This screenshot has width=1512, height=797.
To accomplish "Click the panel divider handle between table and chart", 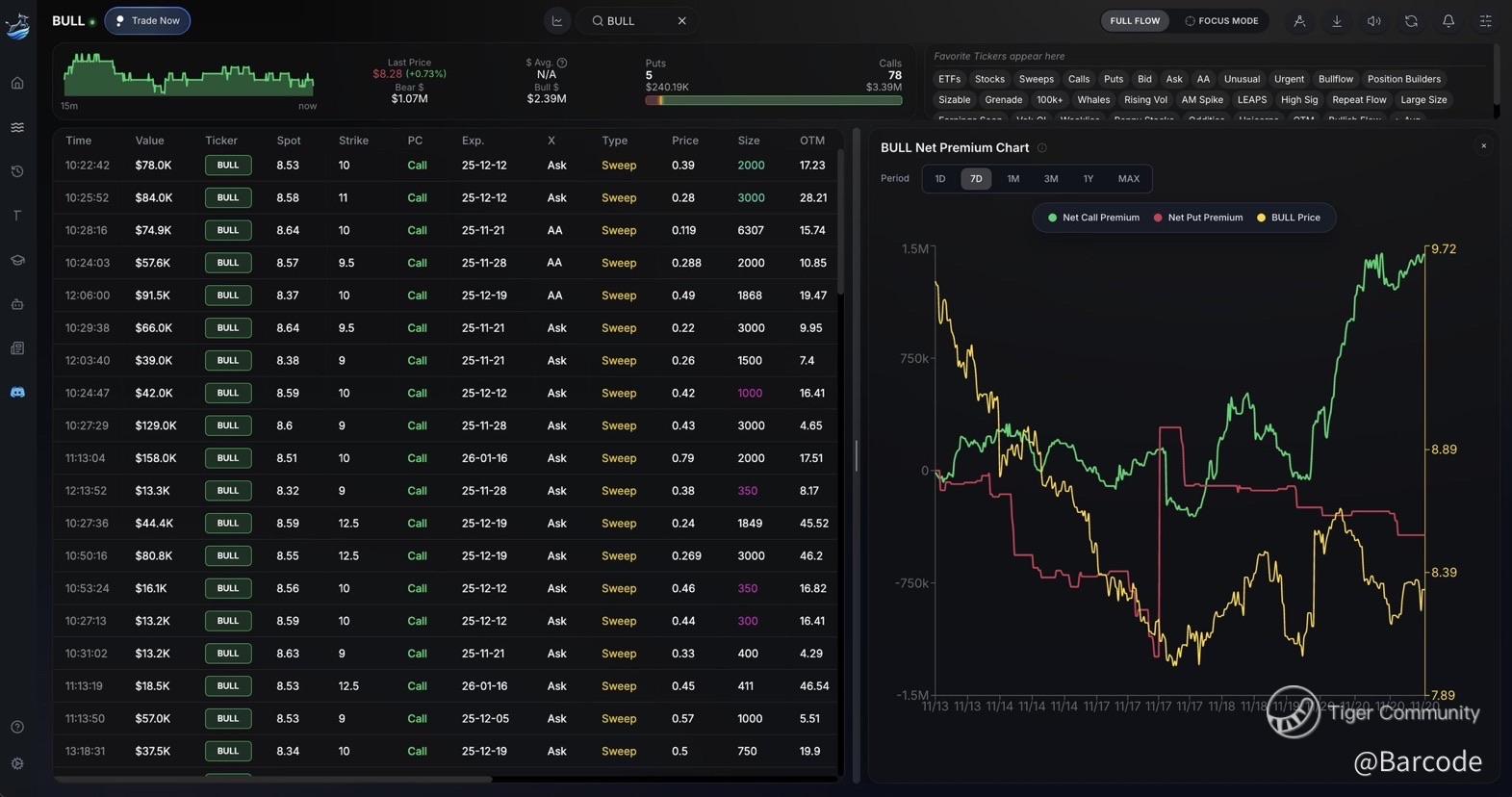I will tap(856, 455).
